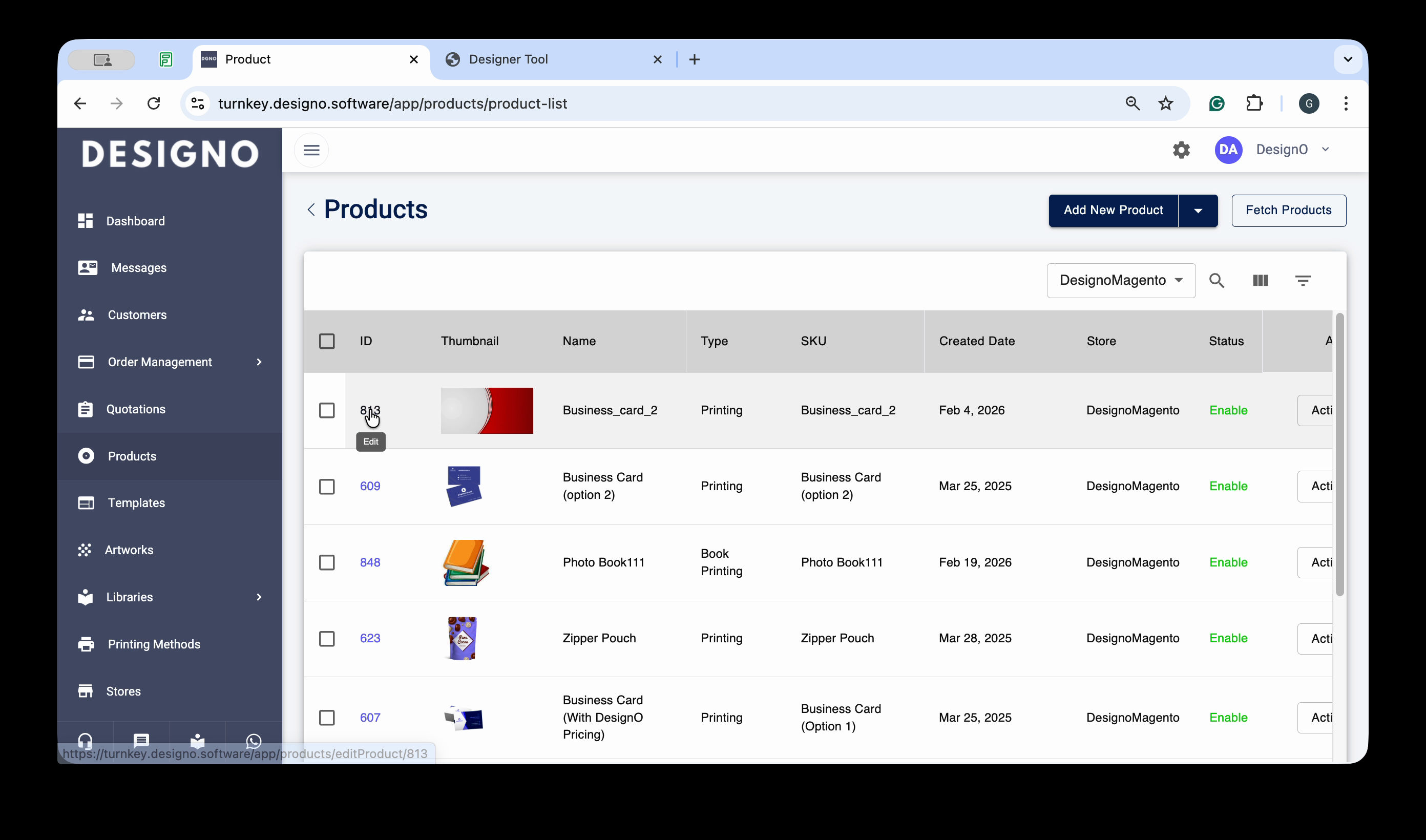
Task: Open product ID 848 link
Action: click(x=370, y=562)
